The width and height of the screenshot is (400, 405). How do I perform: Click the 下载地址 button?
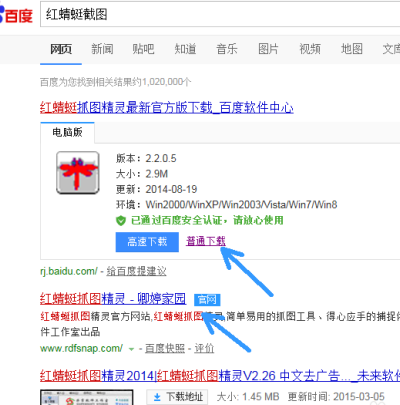tap(177, 397)
